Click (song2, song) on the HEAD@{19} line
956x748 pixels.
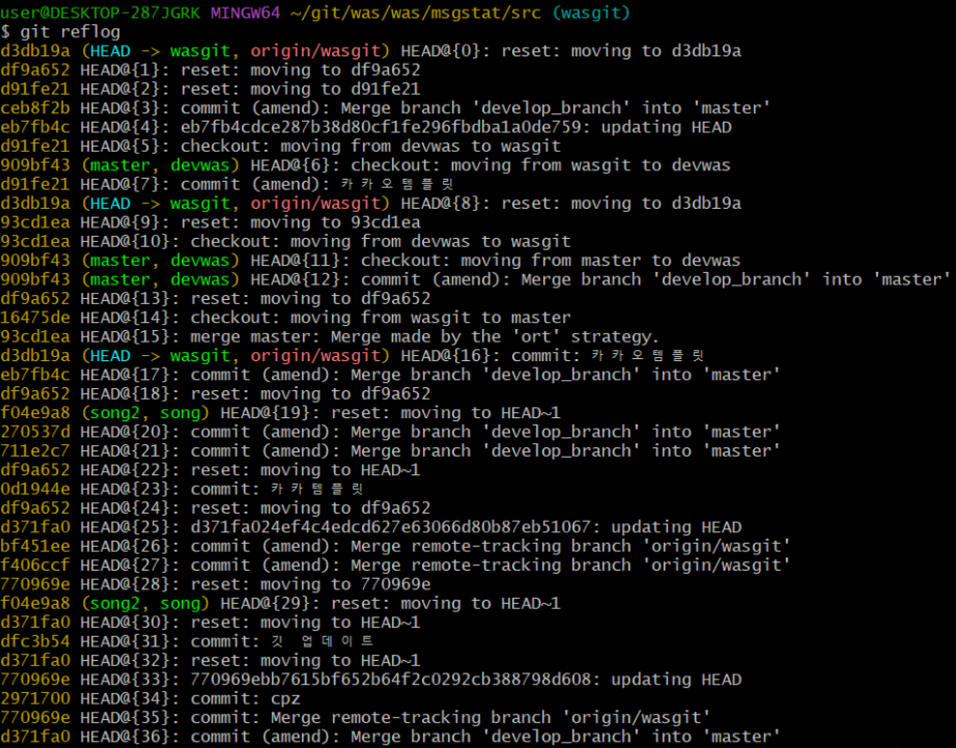point(145,413)
